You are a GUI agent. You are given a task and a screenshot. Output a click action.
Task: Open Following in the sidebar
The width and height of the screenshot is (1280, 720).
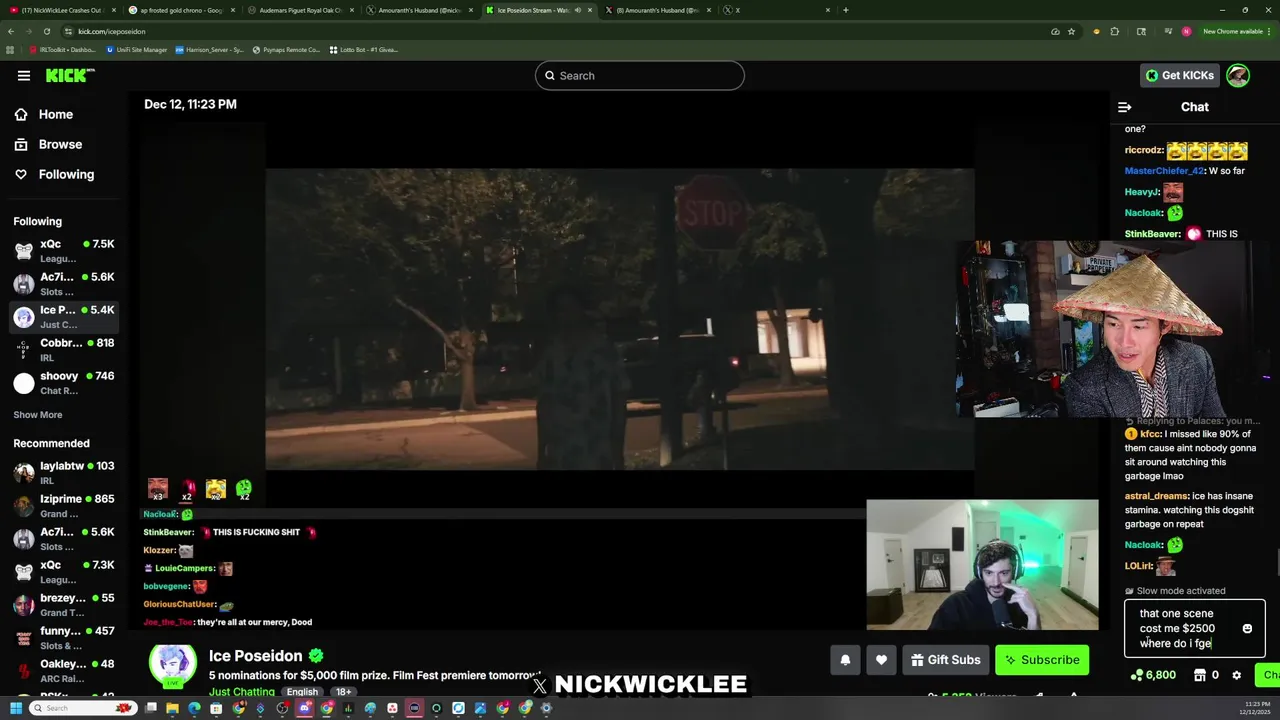coord(54,174)
